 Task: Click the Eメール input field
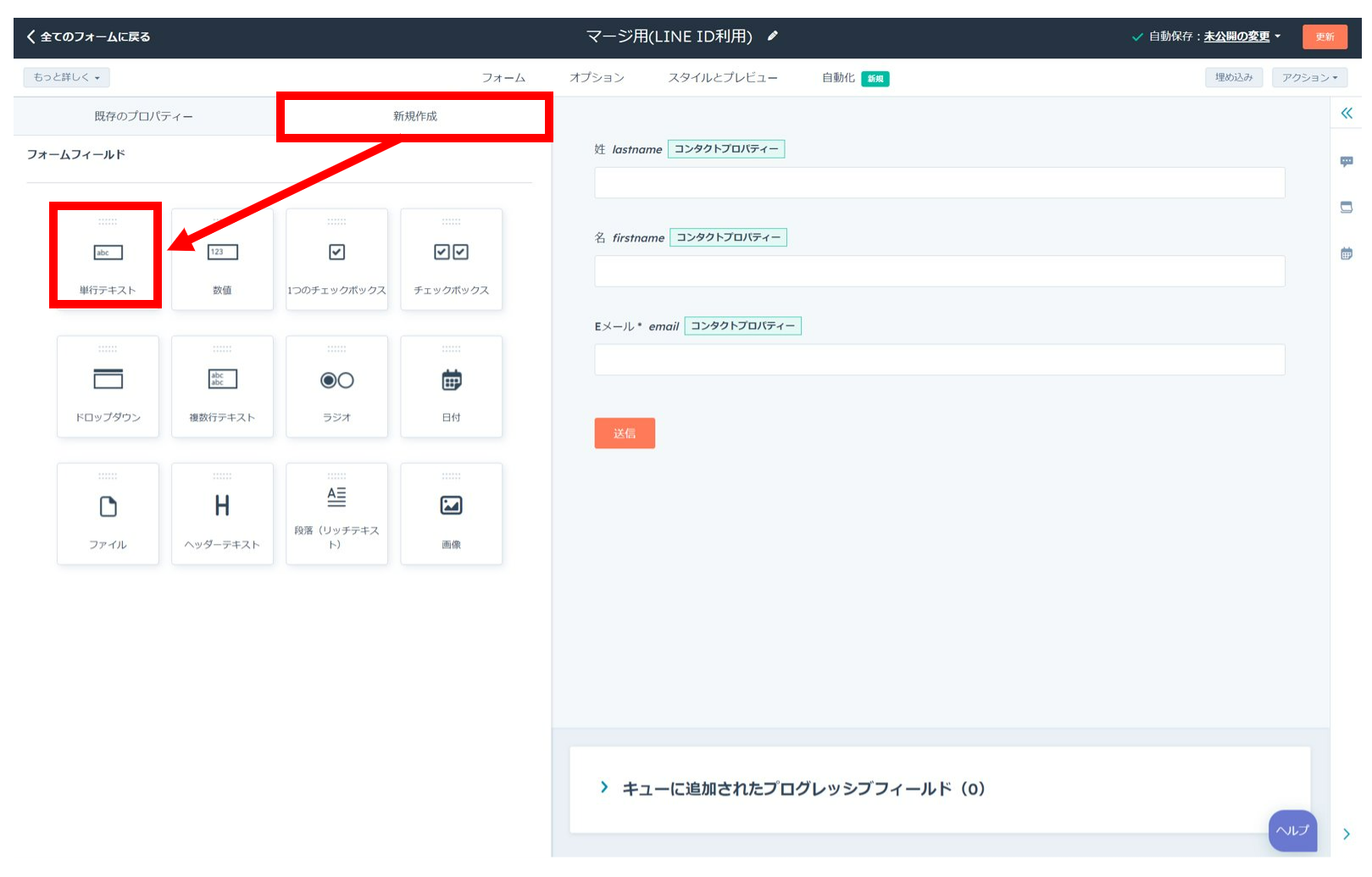click(x=939, y=360)
